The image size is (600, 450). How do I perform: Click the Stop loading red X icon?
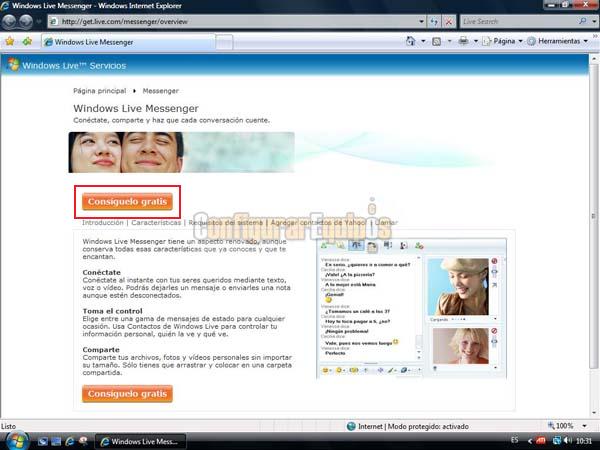coord(448,22)
